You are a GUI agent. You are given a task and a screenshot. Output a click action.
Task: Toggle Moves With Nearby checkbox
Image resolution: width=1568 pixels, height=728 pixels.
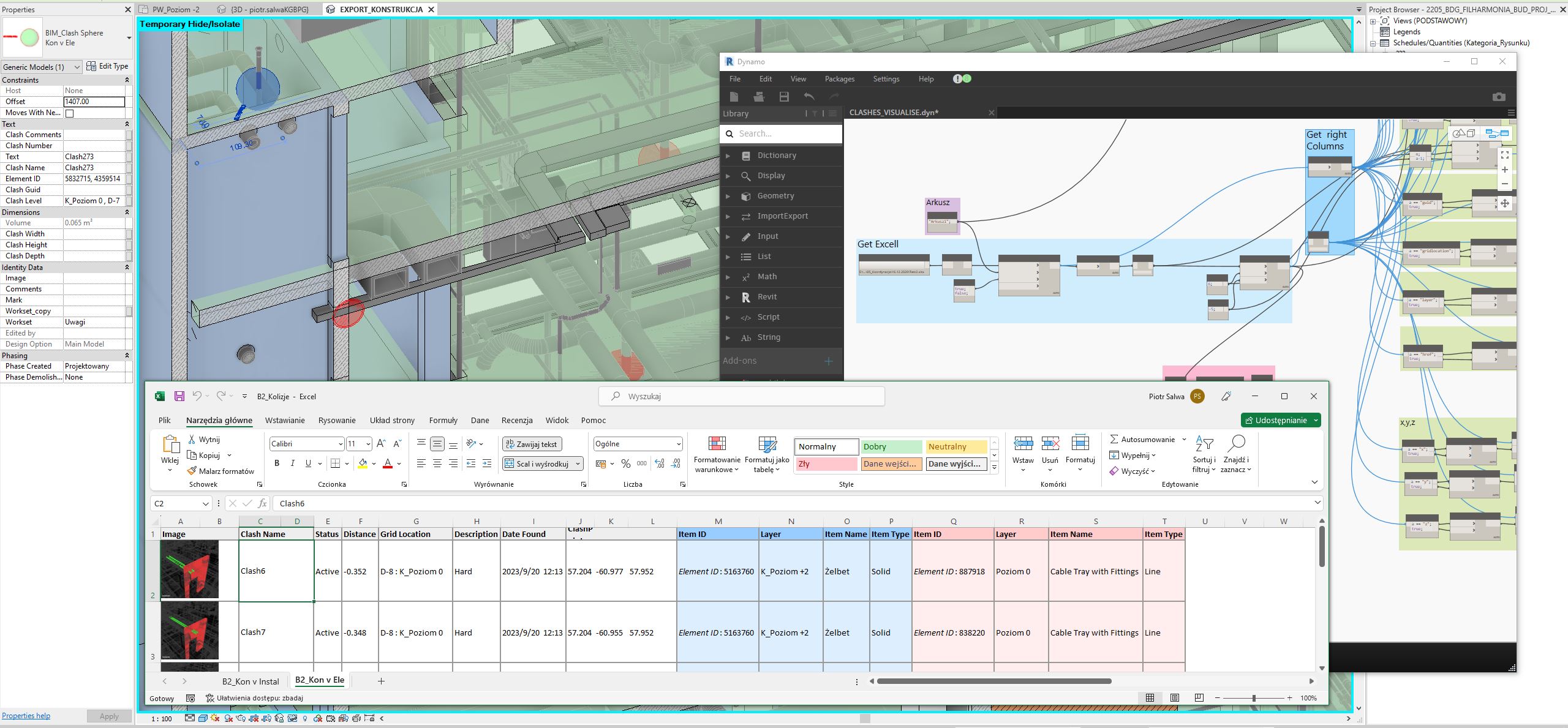69,113
